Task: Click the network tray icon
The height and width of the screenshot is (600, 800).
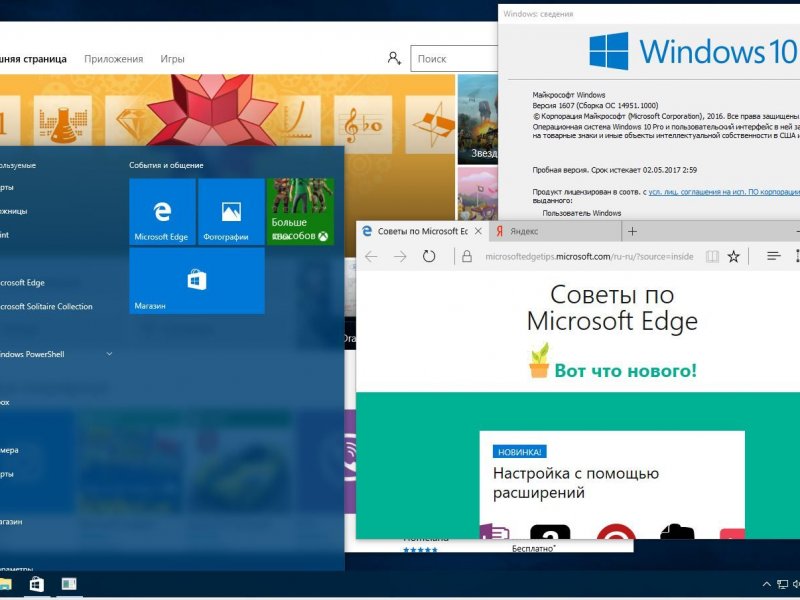Action: point(782,584)
